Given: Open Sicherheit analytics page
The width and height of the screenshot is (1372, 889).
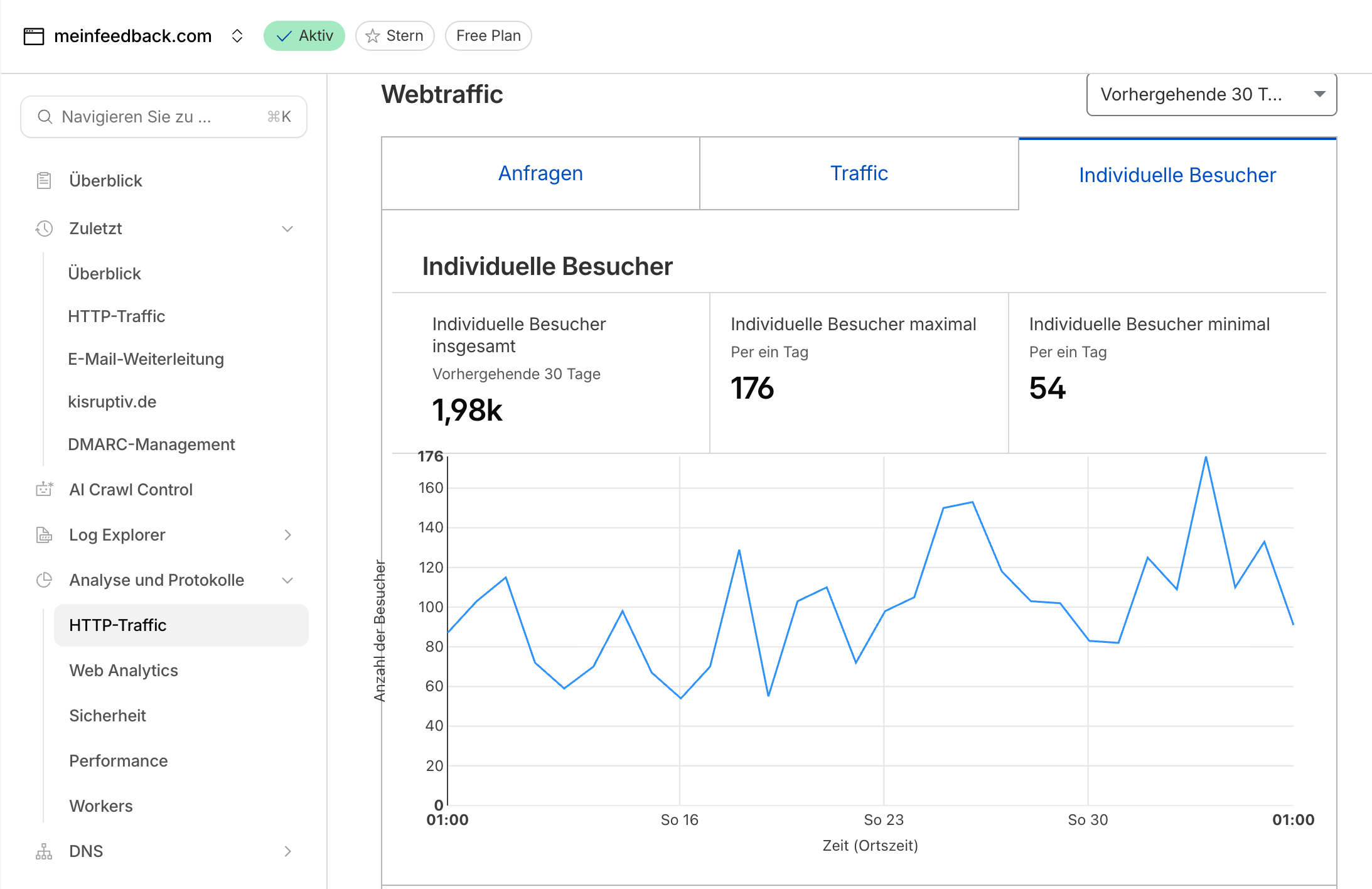Looking at the screenshot, I should (107, 716).
